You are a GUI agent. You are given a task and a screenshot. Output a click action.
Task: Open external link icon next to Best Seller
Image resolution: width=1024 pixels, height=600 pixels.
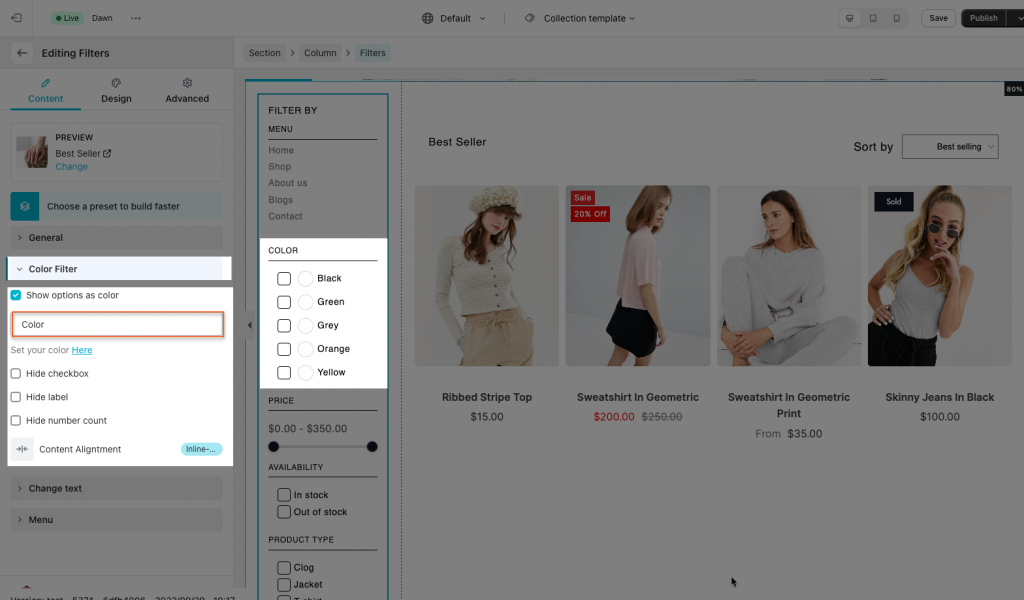click(x=107, y=153)
